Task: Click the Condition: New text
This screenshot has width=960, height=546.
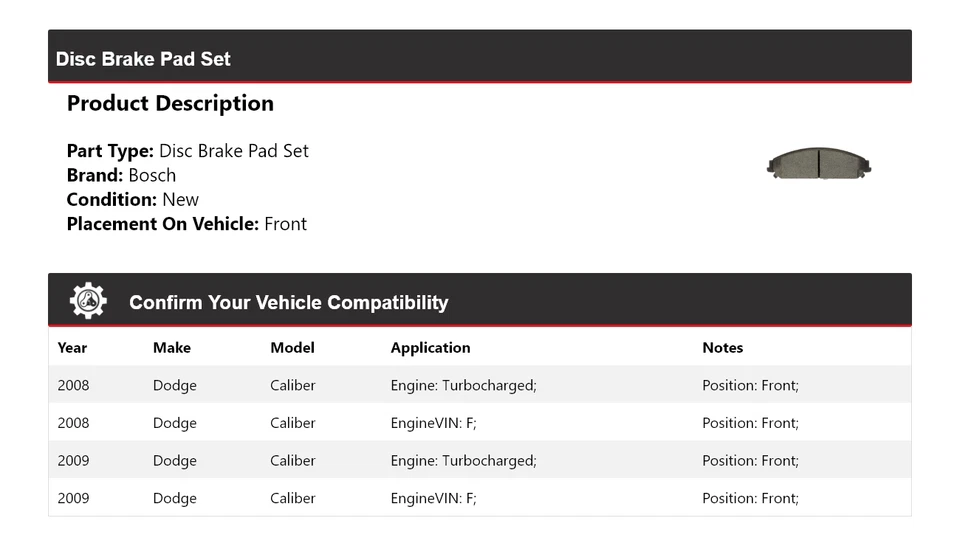Action: (x=132, y=199)
